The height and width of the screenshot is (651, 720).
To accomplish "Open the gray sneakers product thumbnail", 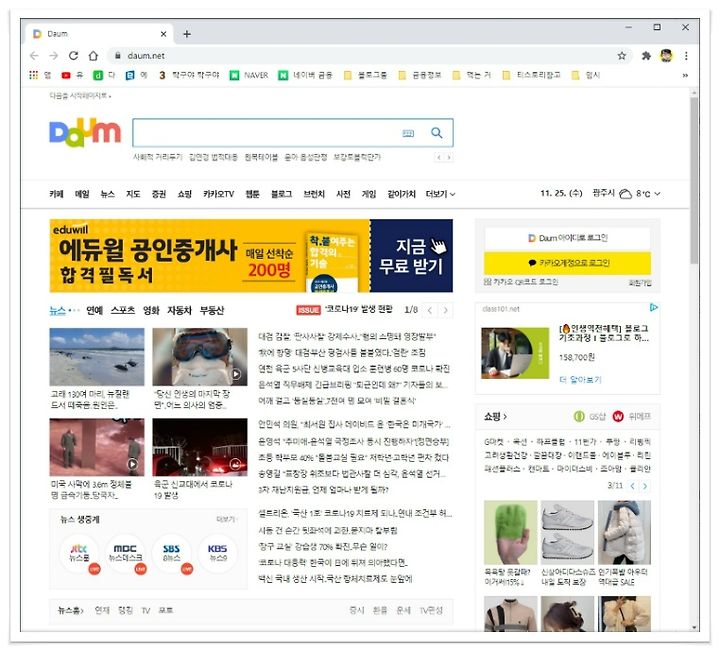I will pos(567,533).
